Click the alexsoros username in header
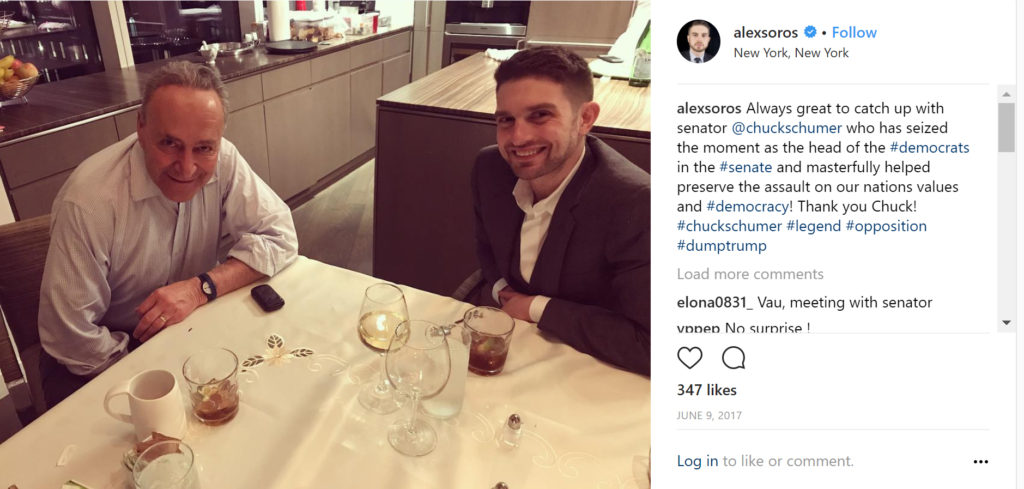 (766, 32)
